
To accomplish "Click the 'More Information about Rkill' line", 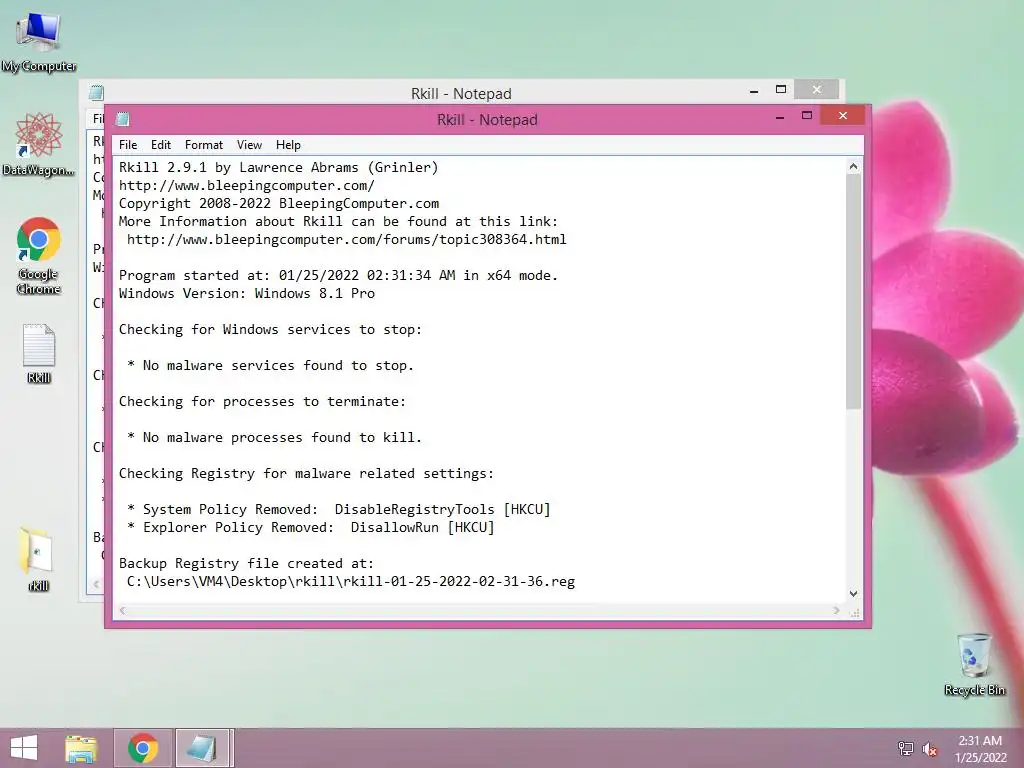I will pos(338,221).
